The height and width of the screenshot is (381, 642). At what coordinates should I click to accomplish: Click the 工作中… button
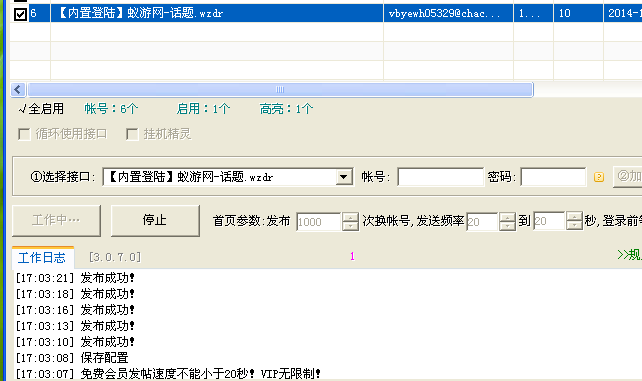point(57,221)
